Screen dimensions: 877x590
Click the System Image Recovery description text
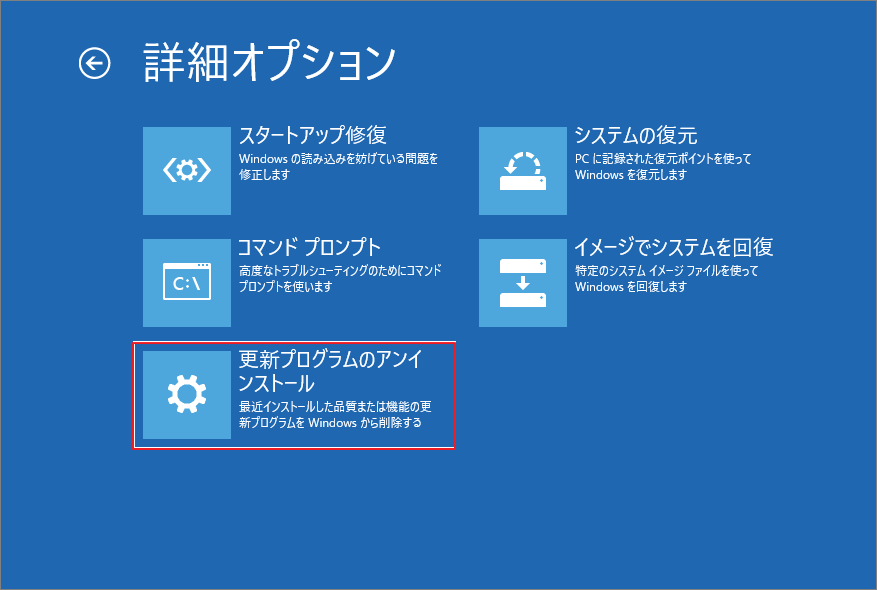point(665,278)
